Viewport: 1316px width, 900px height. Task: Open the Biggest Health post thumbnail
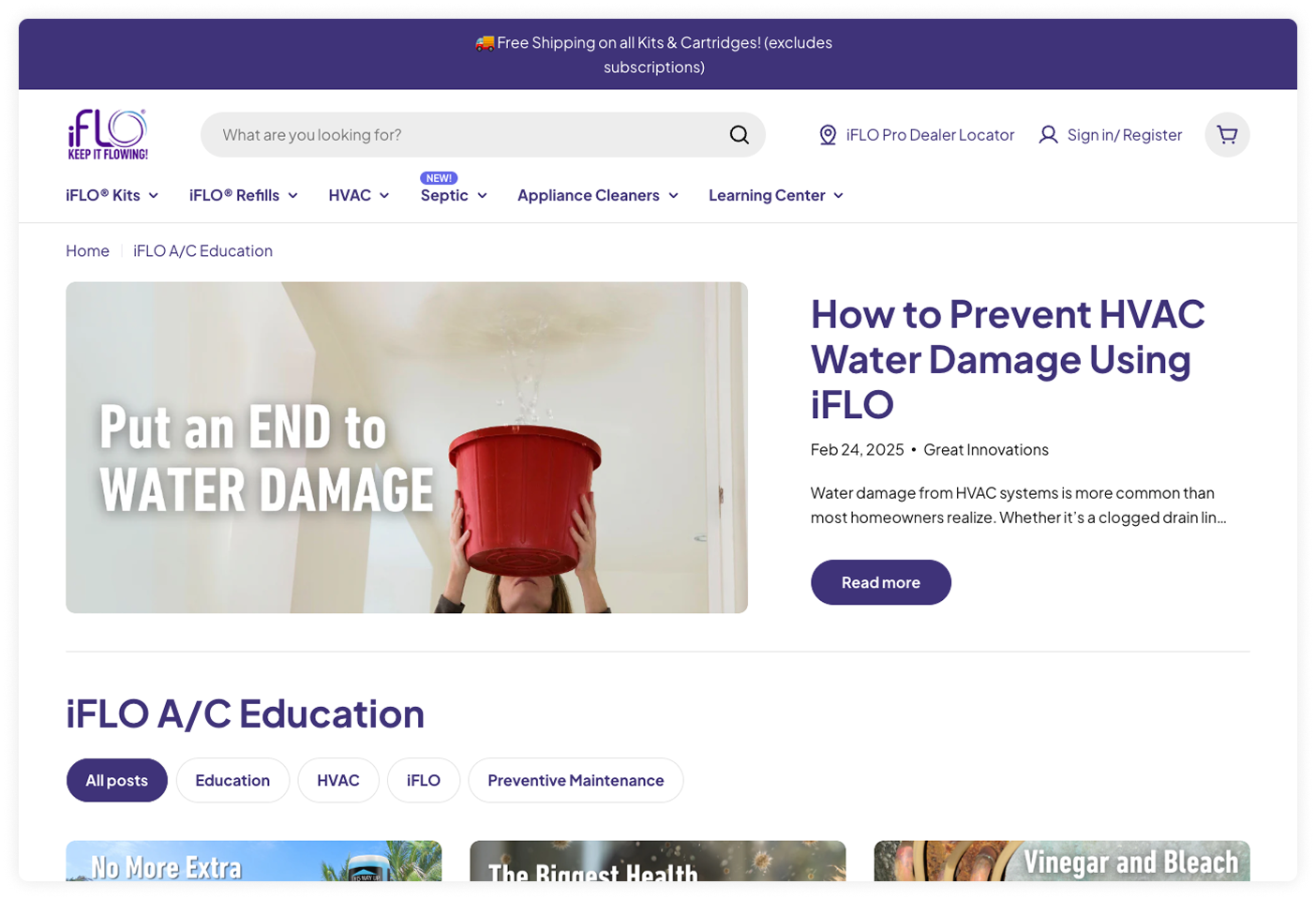coord(658,861)
